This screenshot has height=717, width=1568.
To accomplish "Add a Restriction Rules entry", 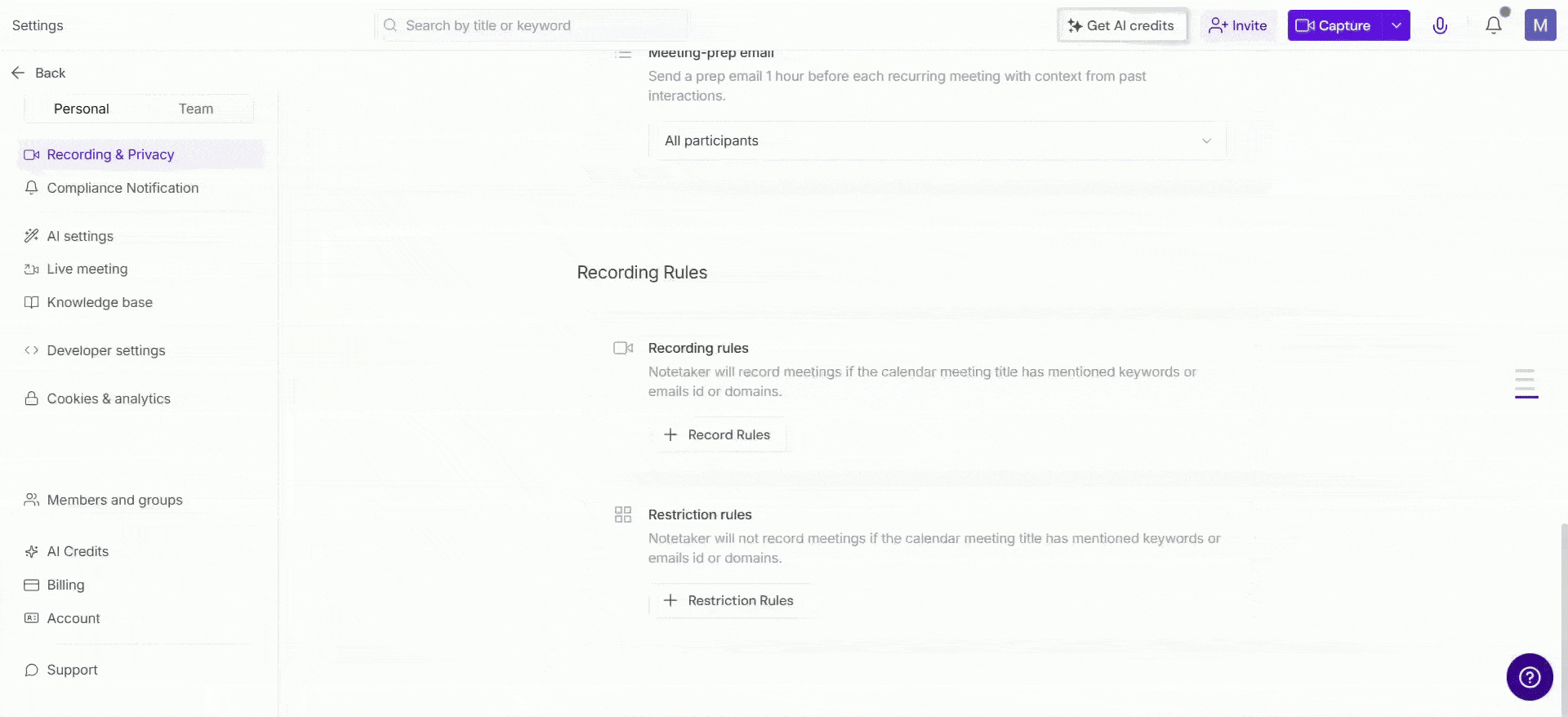I will [x=728, y=600].
